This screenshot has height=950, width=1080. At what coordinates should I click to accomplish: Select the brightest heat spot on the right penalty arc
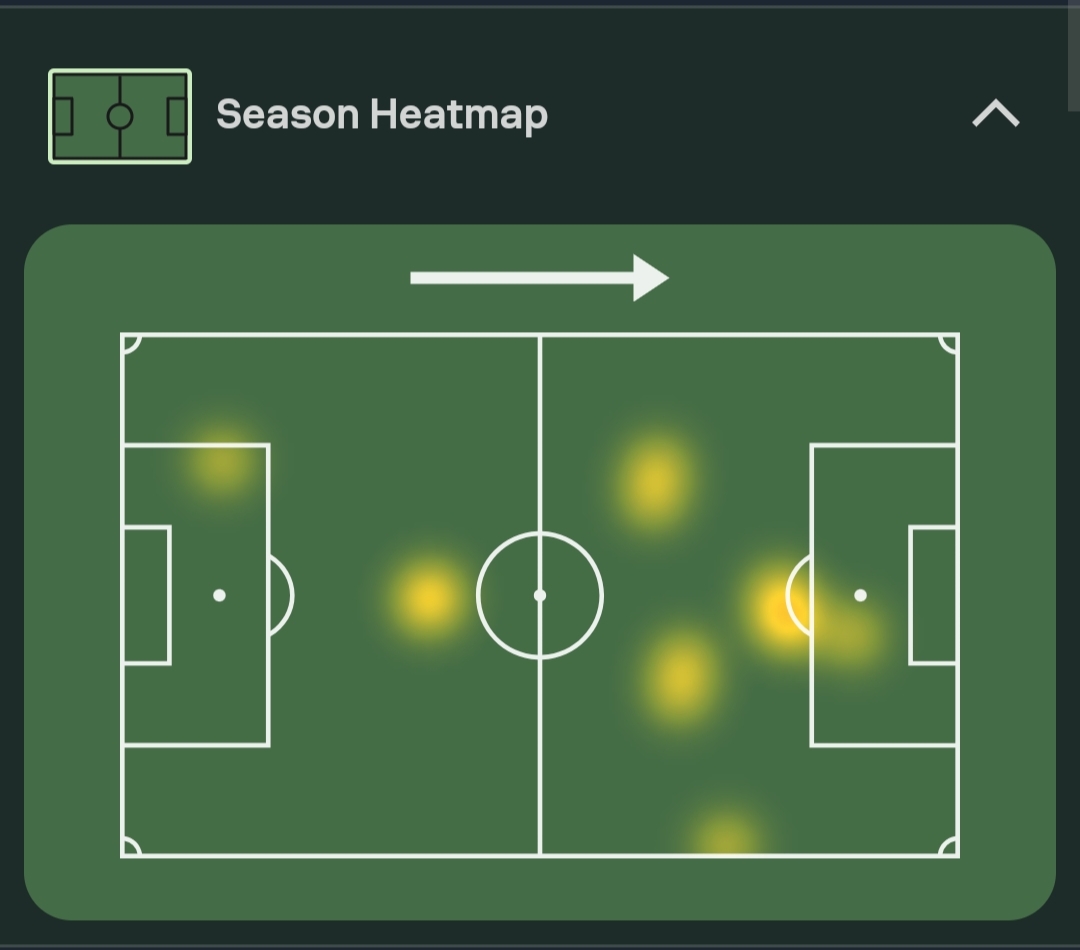(x=780, y=605)
